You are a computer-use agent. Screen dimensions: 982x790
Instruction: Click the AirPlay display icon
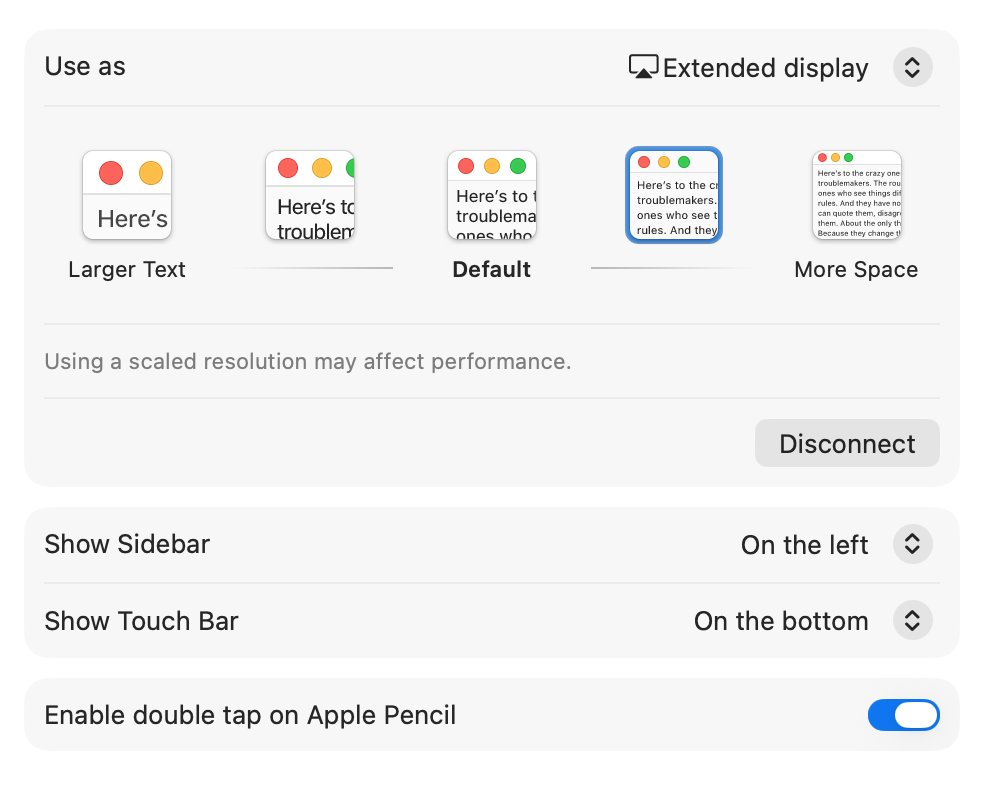tap(643, 67)
